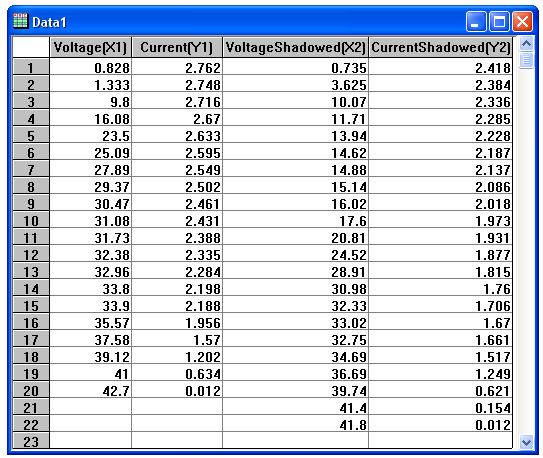
Task: Click the VoltageShadowed cell 17.6
Action: click(295, 220)
